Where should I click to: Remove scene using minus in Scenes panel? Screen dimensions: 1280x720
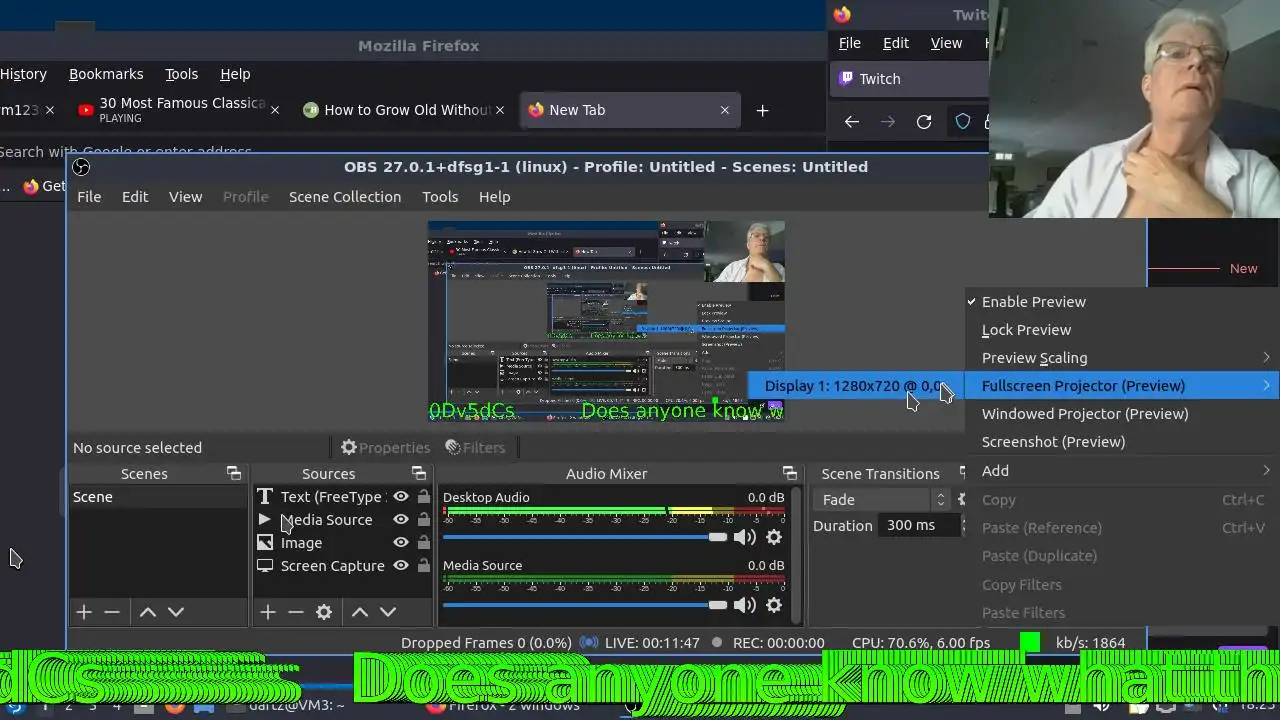click(112, 612)
